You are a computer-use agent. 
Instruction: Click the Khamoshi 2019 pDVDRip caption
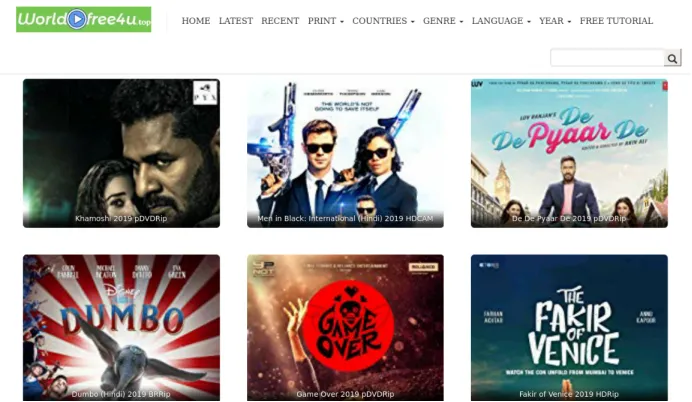121,218
